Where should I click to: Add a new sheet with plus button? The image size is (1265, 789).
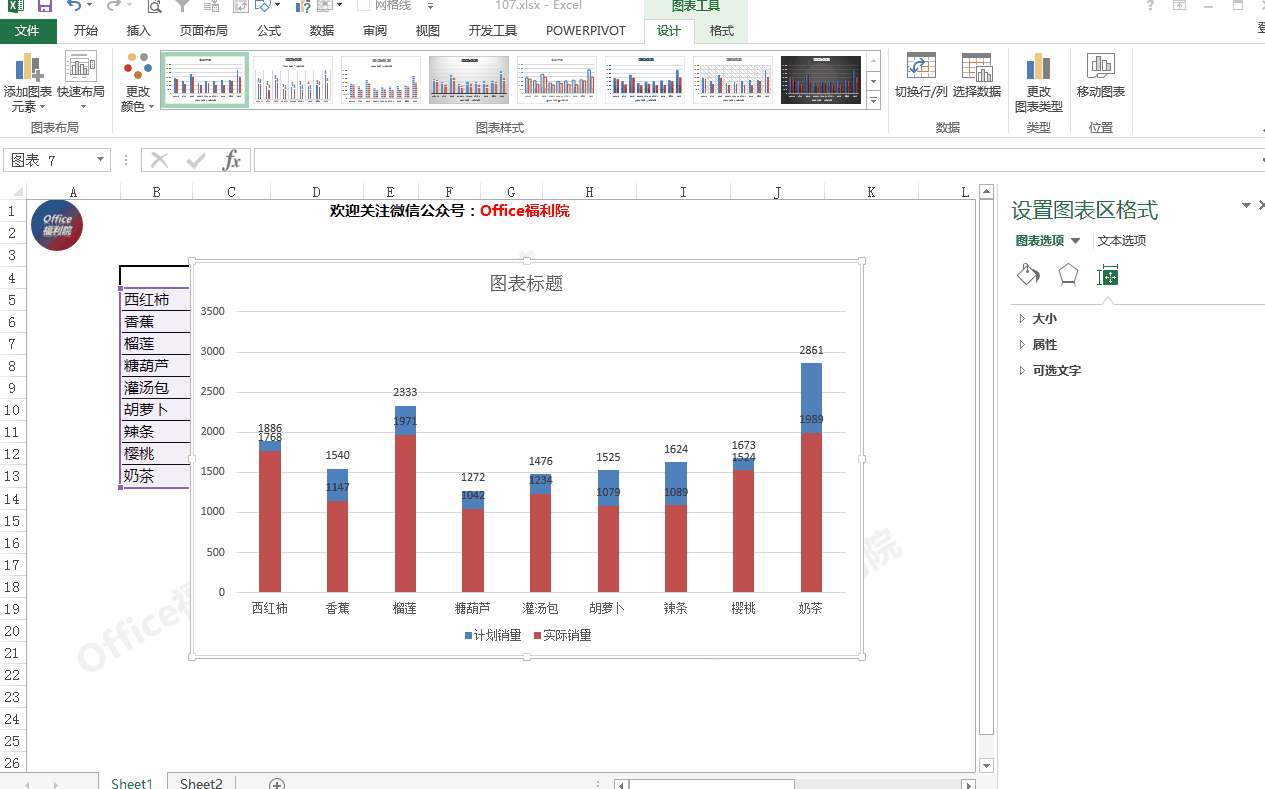[277, 784]
